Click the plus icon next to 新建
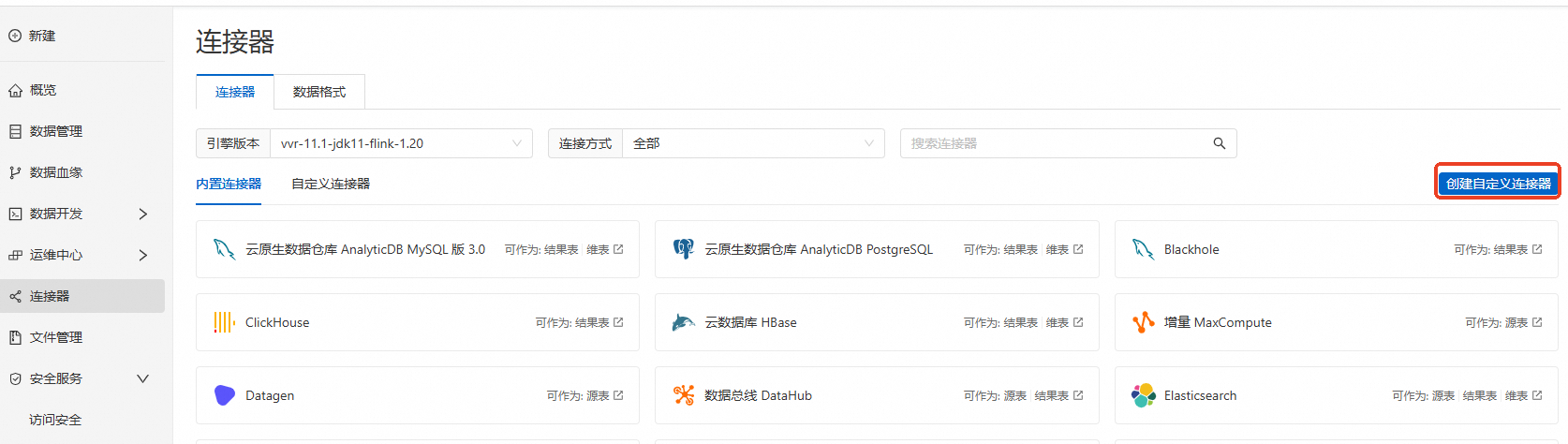Screen dimensions: 1568x444 [15, 36]
